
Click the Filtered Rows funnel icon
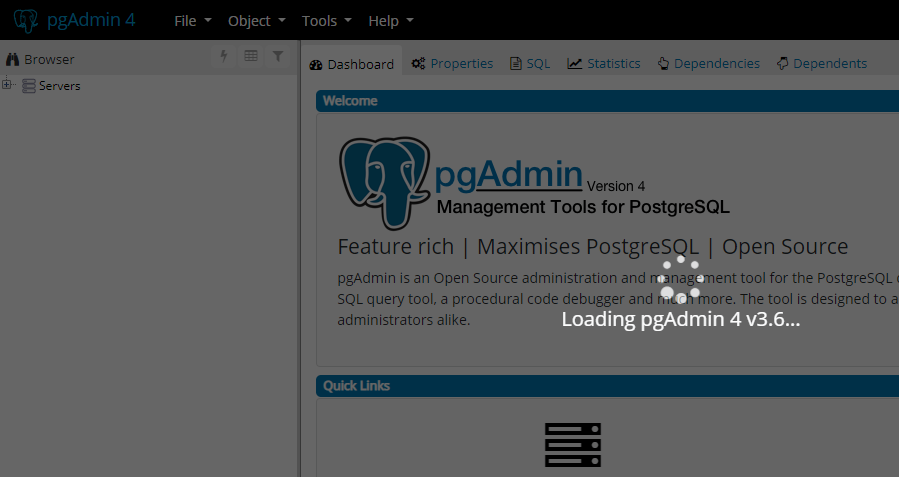pos(278,57)
